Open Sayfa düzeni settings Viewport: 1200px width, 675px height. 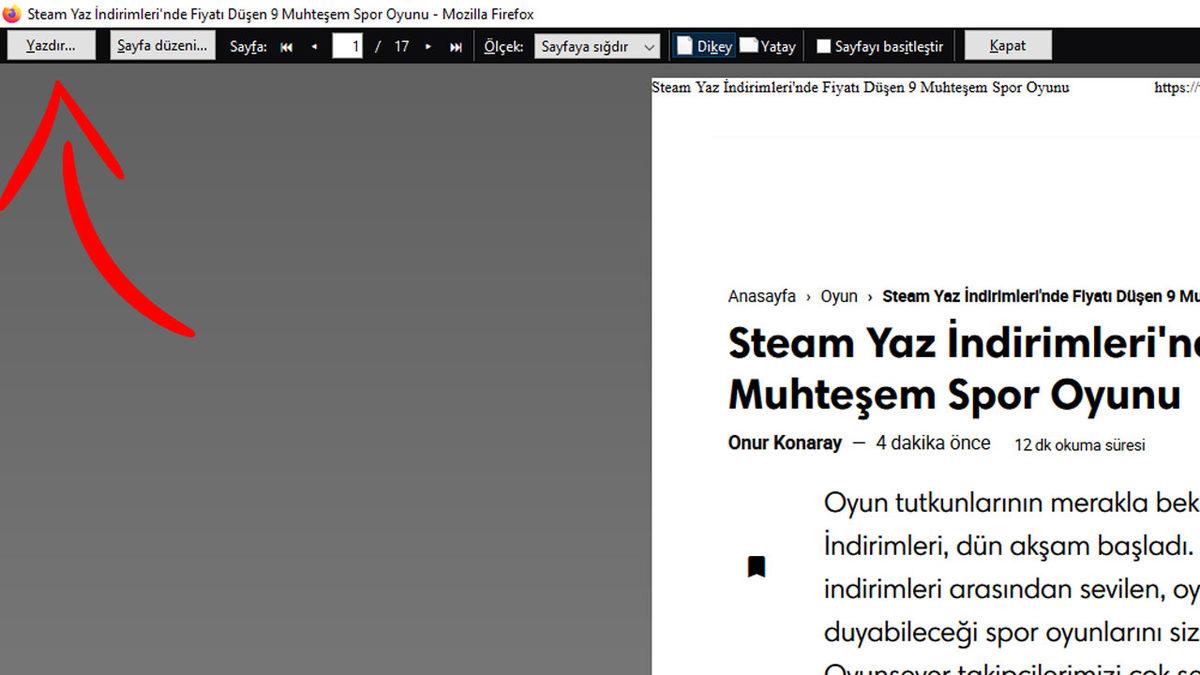pos(161,44)
